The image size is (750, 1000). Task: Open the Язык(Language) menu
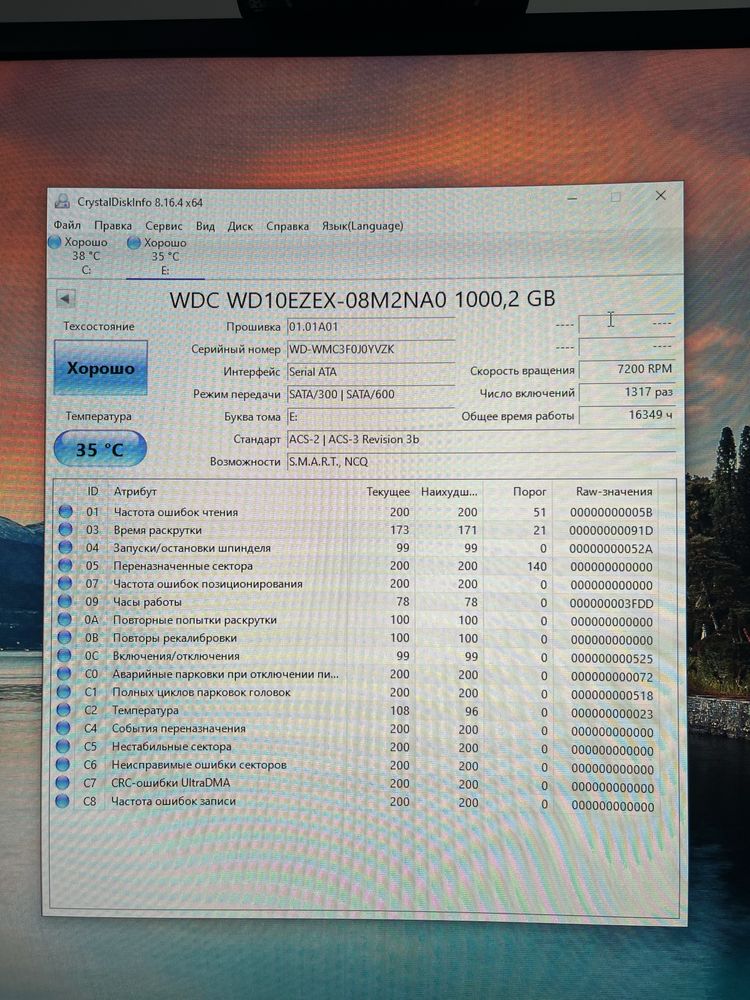[x=362, y=226]
